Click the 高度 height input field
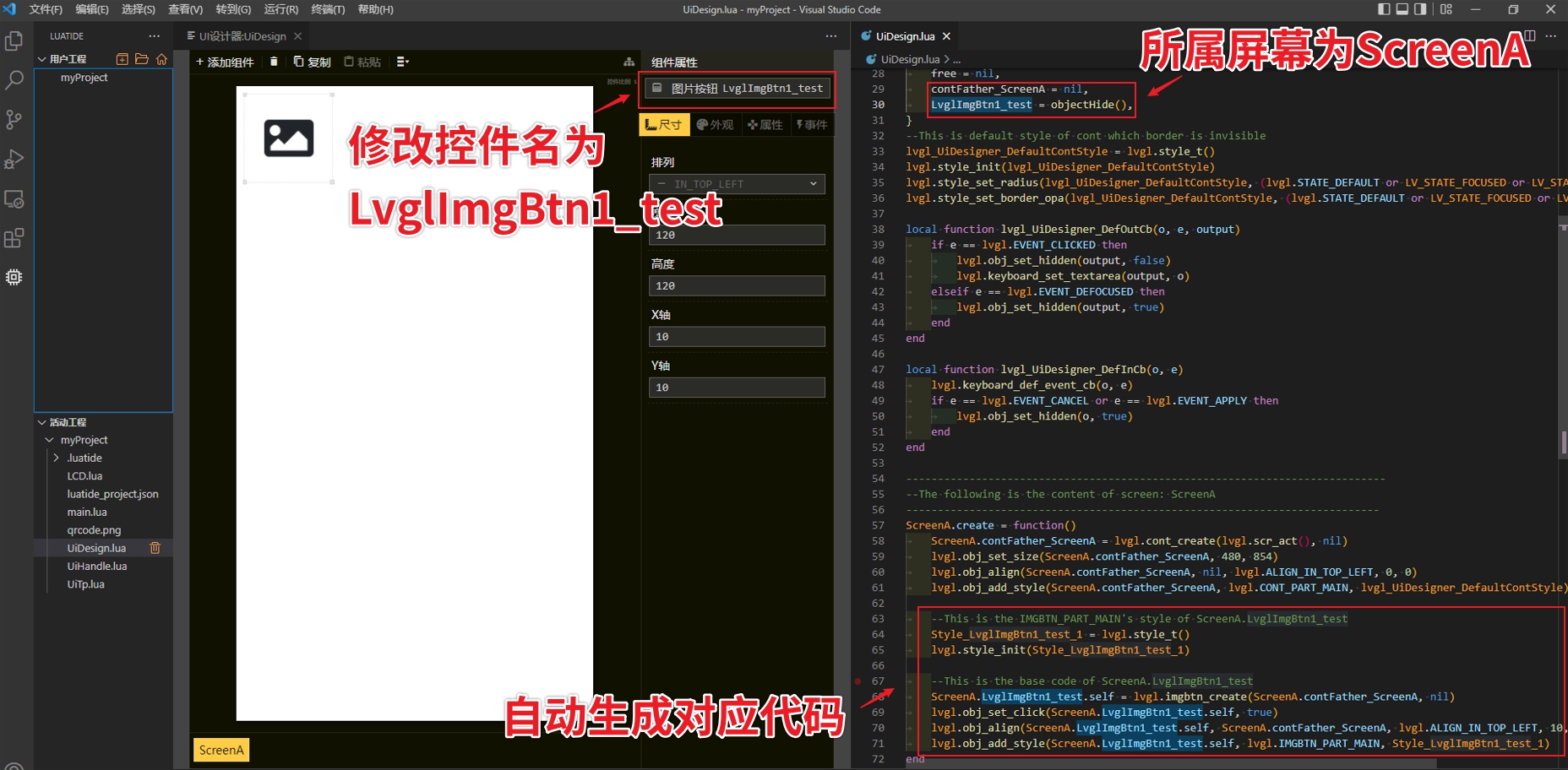This screenshot has width=1568, height=770. [x=736, y=285]
